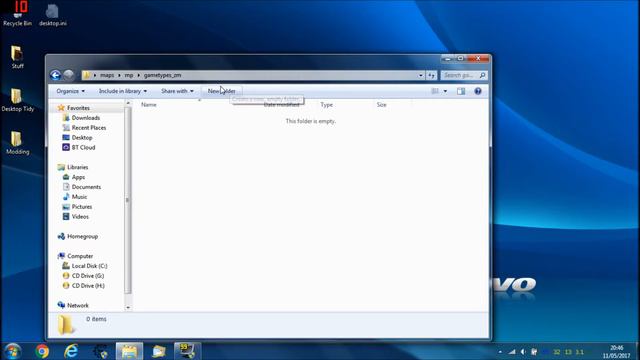Click the gametypes_zm breadcrumb segment
The width and height of the screenshot is (640, 360).
click(x=162, y=75)
